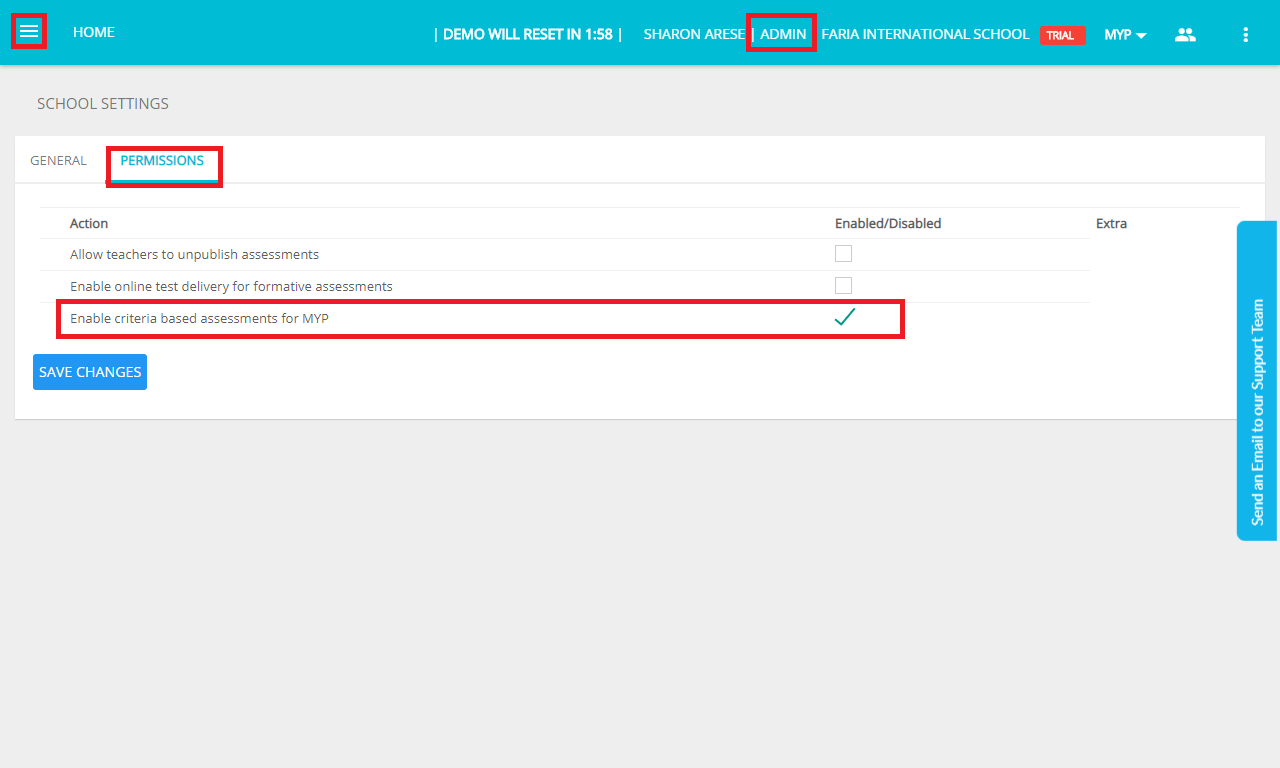
Task: Click the demo reset countdown timer
Action: coord(527,34)
